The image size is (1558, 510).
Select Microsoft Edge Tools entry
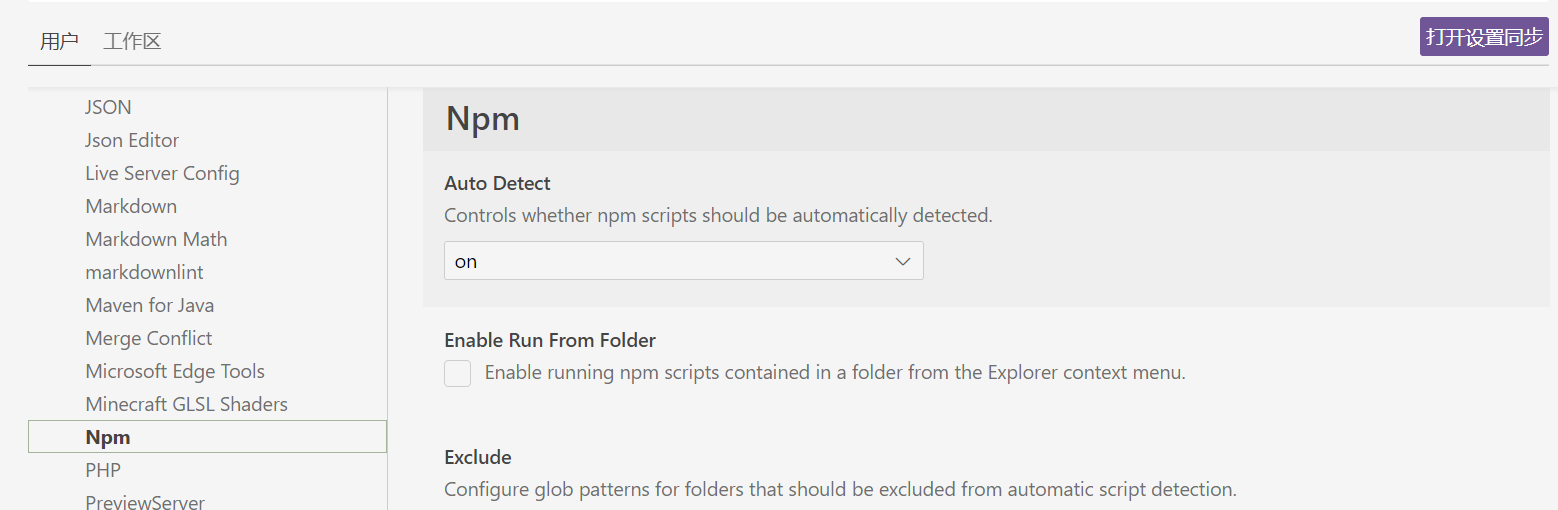[175, 371]
